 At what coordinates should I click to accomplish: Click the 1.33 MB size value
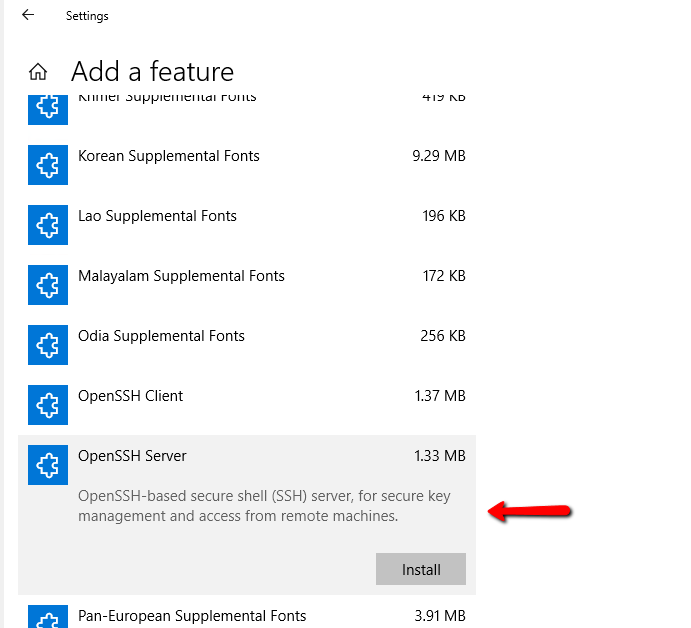tap(440, 456)
